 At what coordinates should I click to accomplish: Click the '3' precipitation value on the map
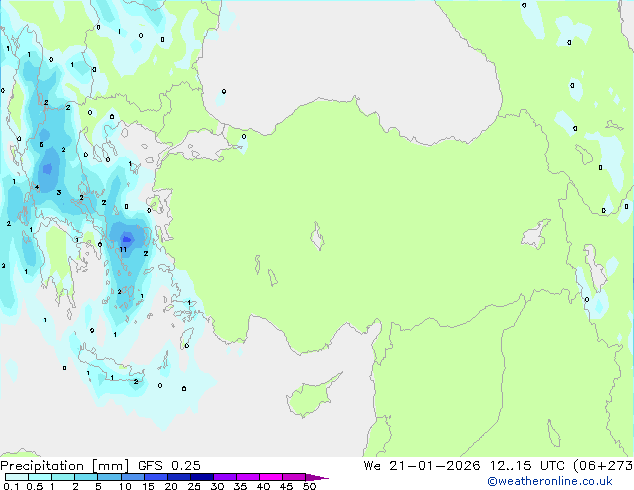(x=59, y=192)
